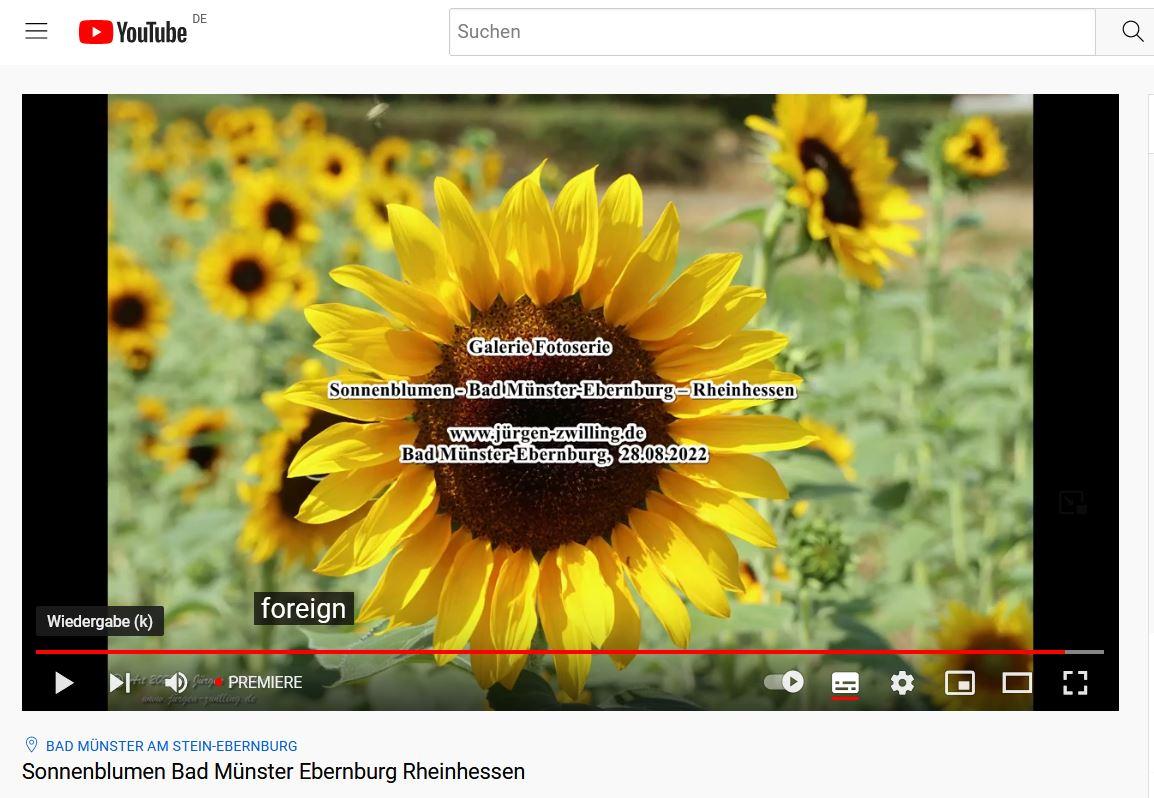This screenshot has width=1154, height=798.
Task: Click the 'foreign' subtitle caption box
Action: (303, 608)
